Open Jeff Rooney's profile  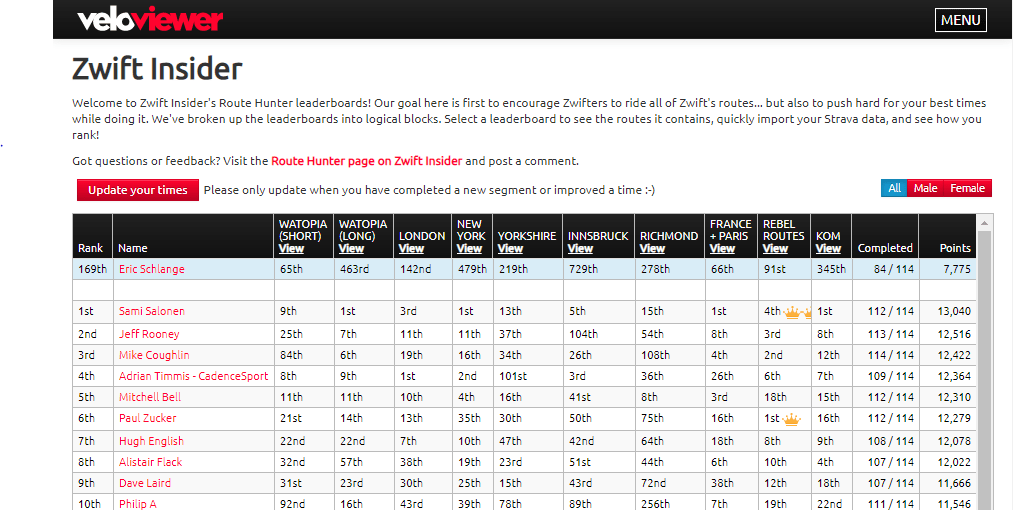149,334
